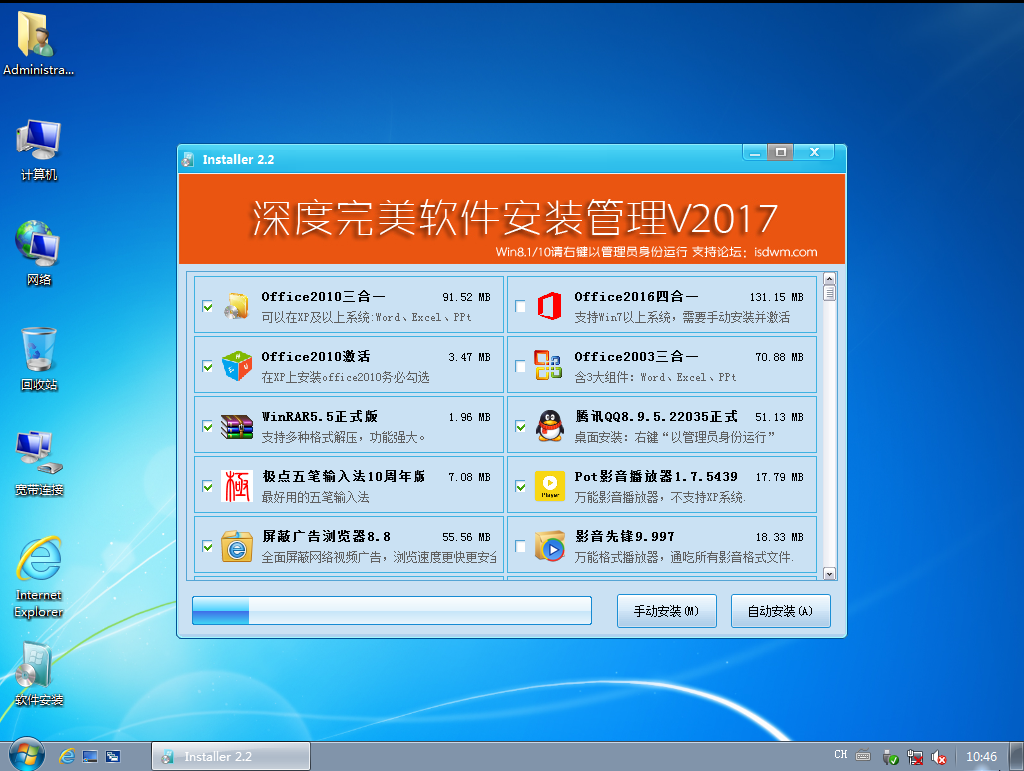Click the '腾讯QQ8.9.5.22035正式' title text

pyautogui.click(x=656, y=417)
